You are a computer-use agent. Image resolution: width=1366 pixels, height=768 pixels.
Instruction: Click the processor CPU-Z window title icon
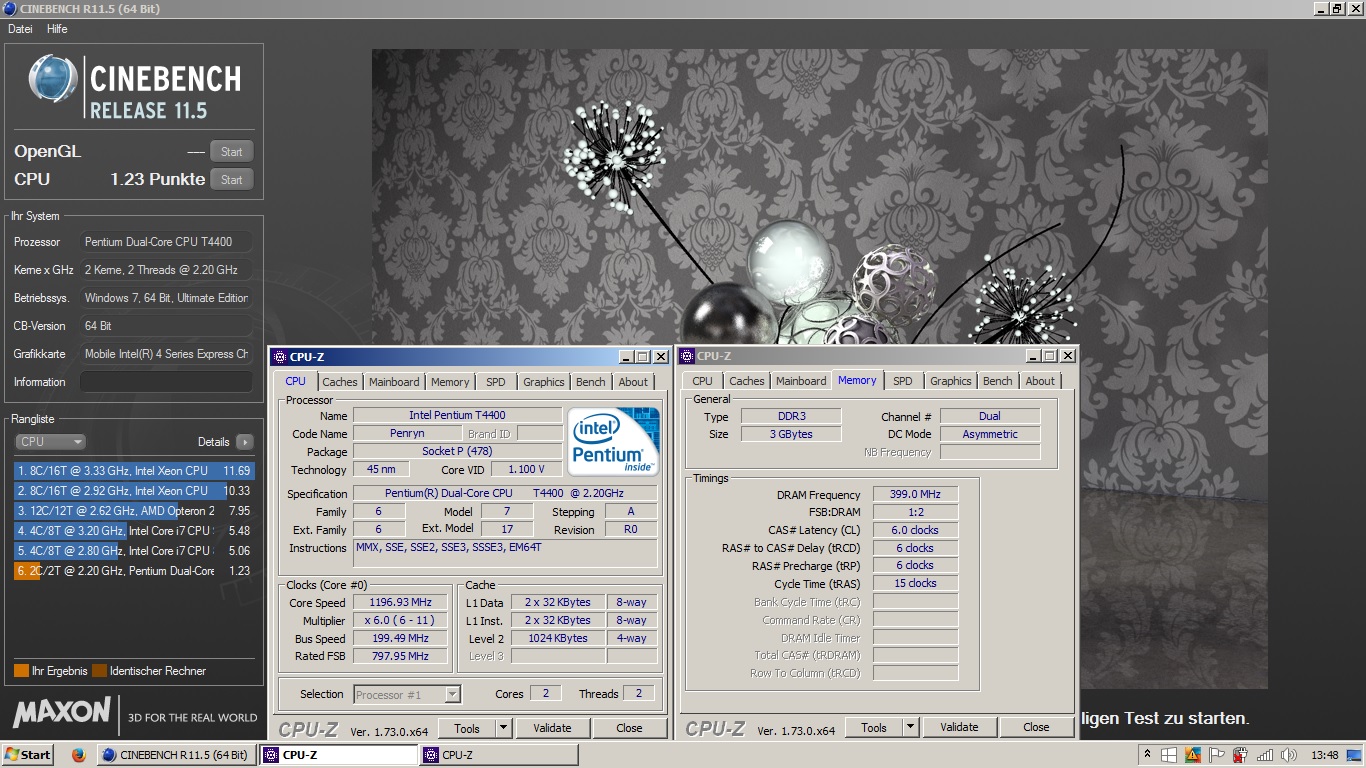[280, 356]
